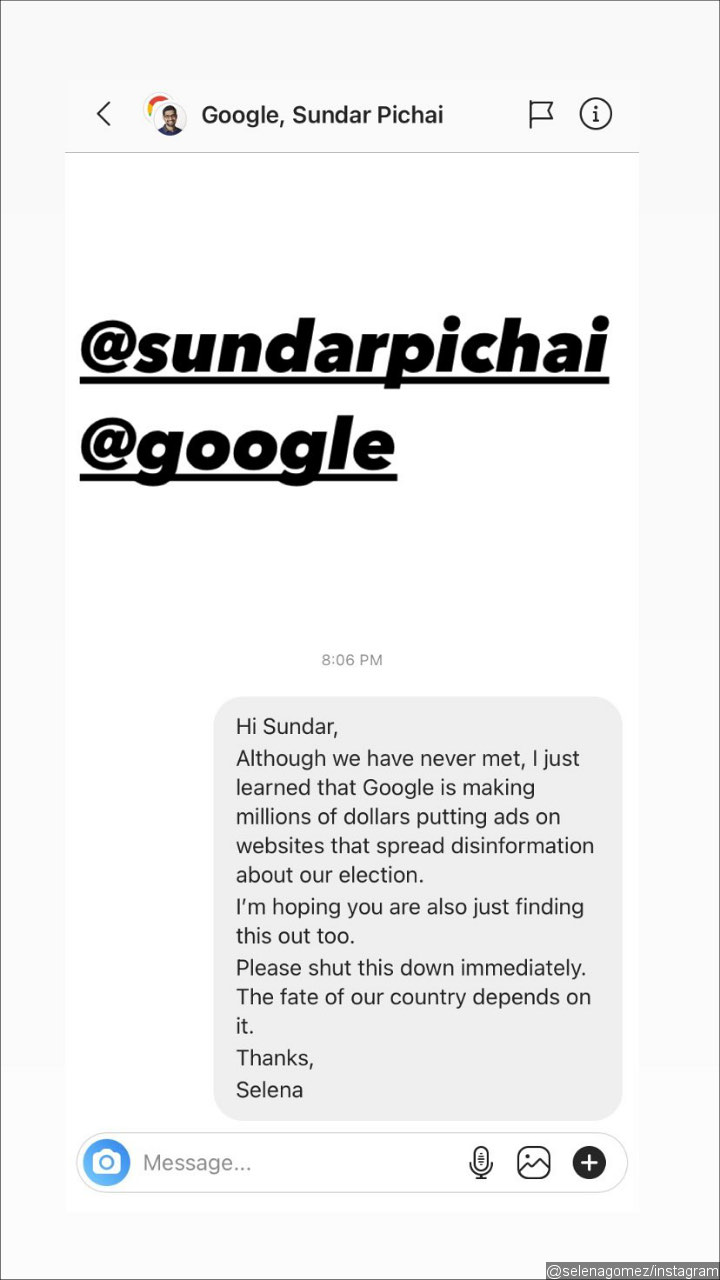
Task: Open the "Google, Sundar Pichai" chat title
Action: 322,115
